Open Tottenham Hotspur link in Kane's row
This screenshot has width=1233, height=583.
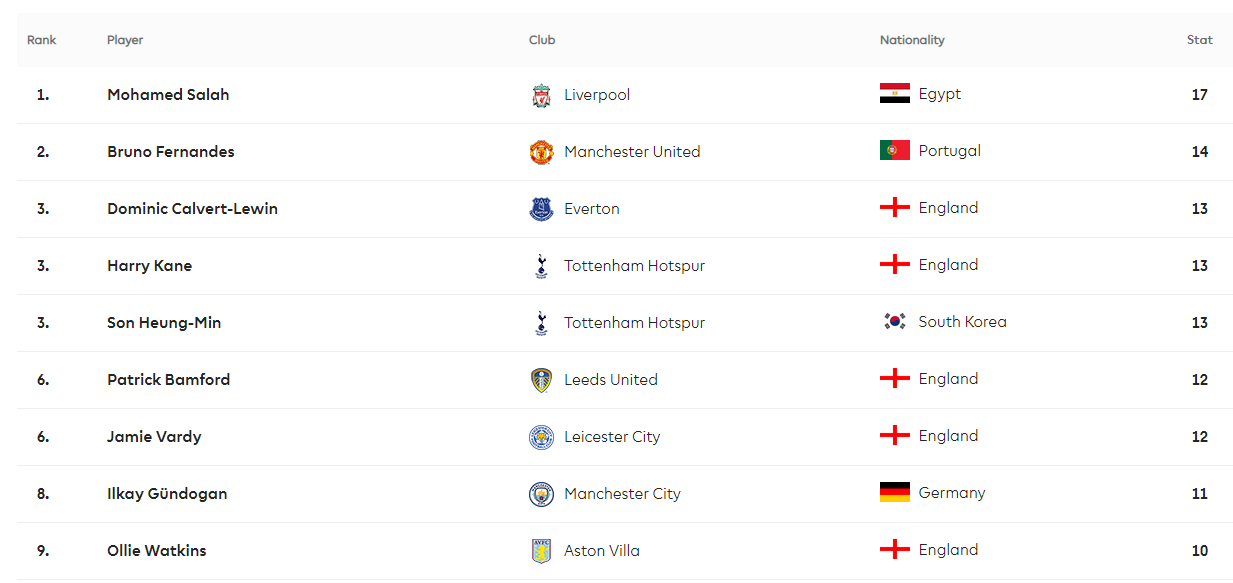(634, 266)
